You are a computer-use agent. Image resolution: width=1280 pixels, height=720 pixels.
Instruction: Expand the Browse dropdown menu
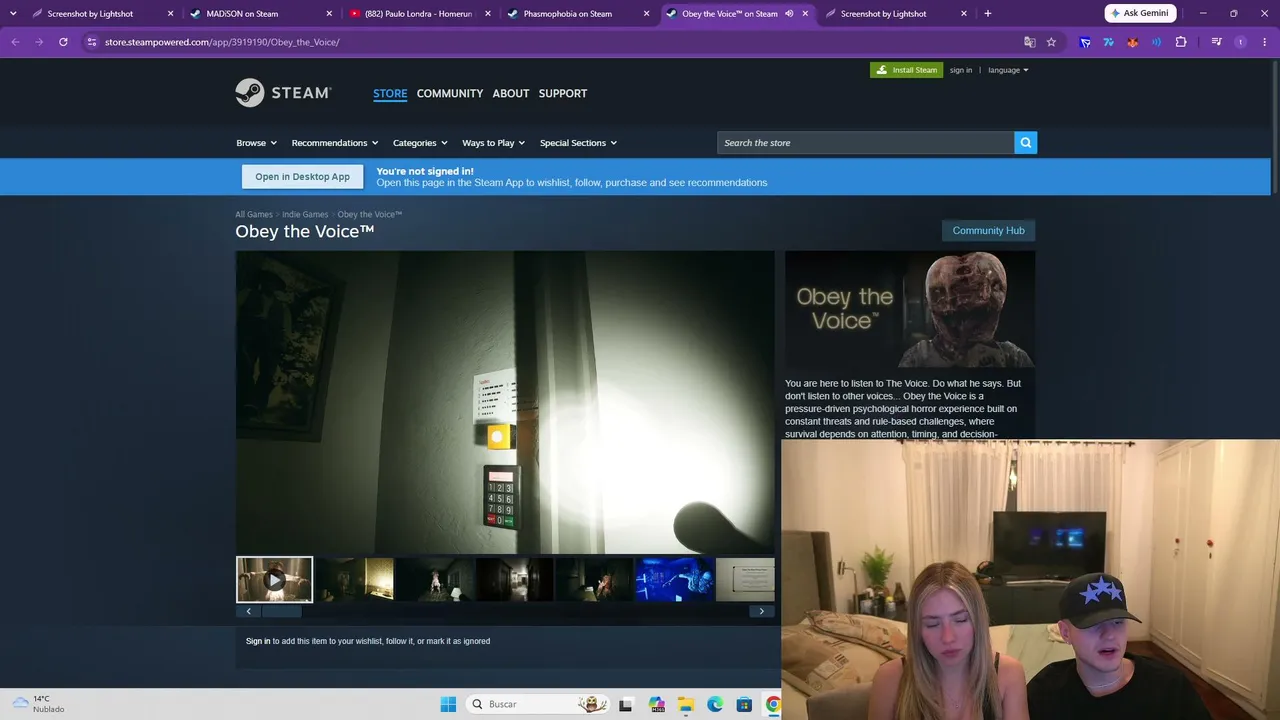(x=256, y=143)
